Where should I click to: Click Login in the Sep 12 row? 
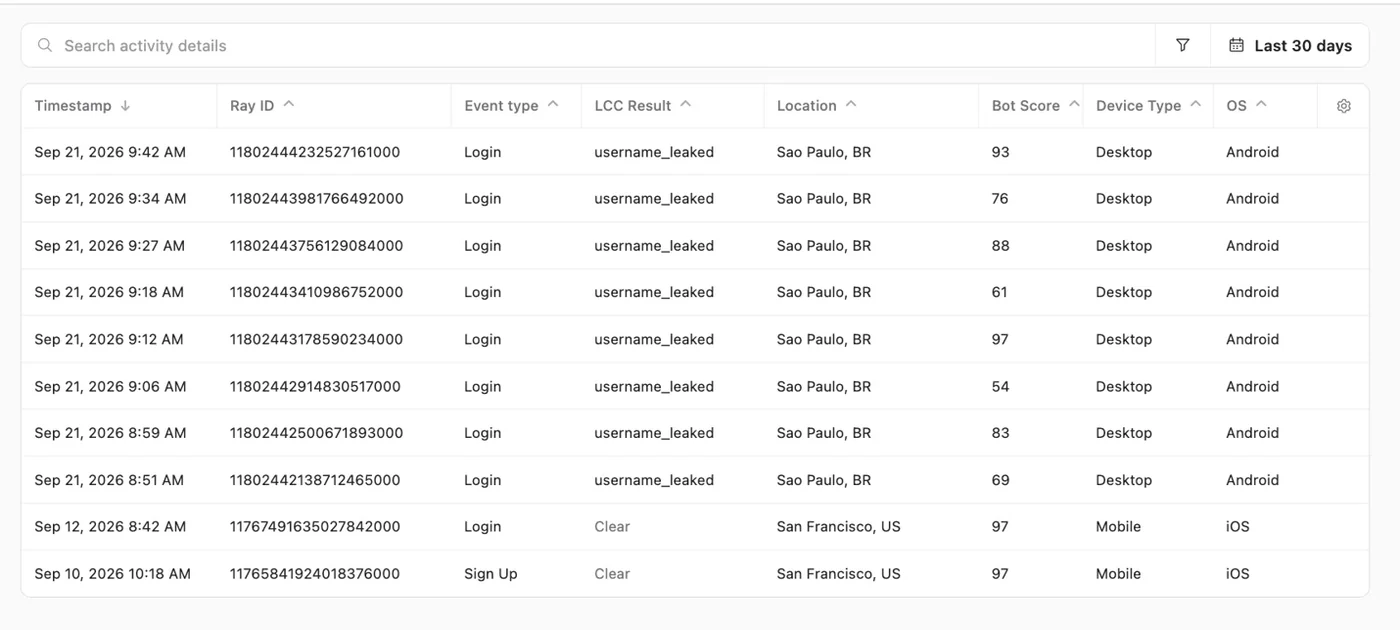483,527
